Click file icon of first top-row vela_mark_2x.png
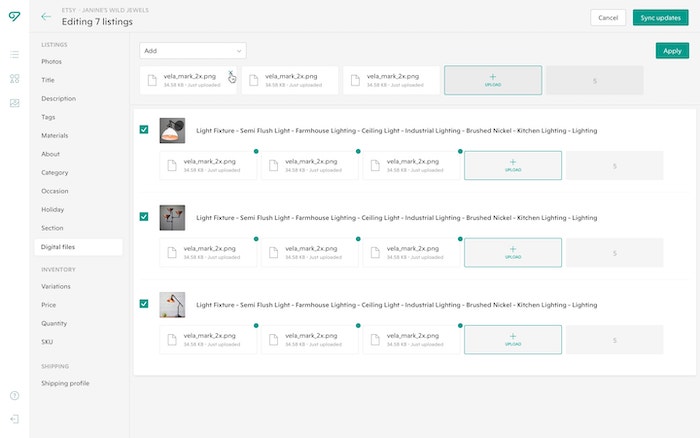Viewport: 700px width, 438px height. click(152, 80)
